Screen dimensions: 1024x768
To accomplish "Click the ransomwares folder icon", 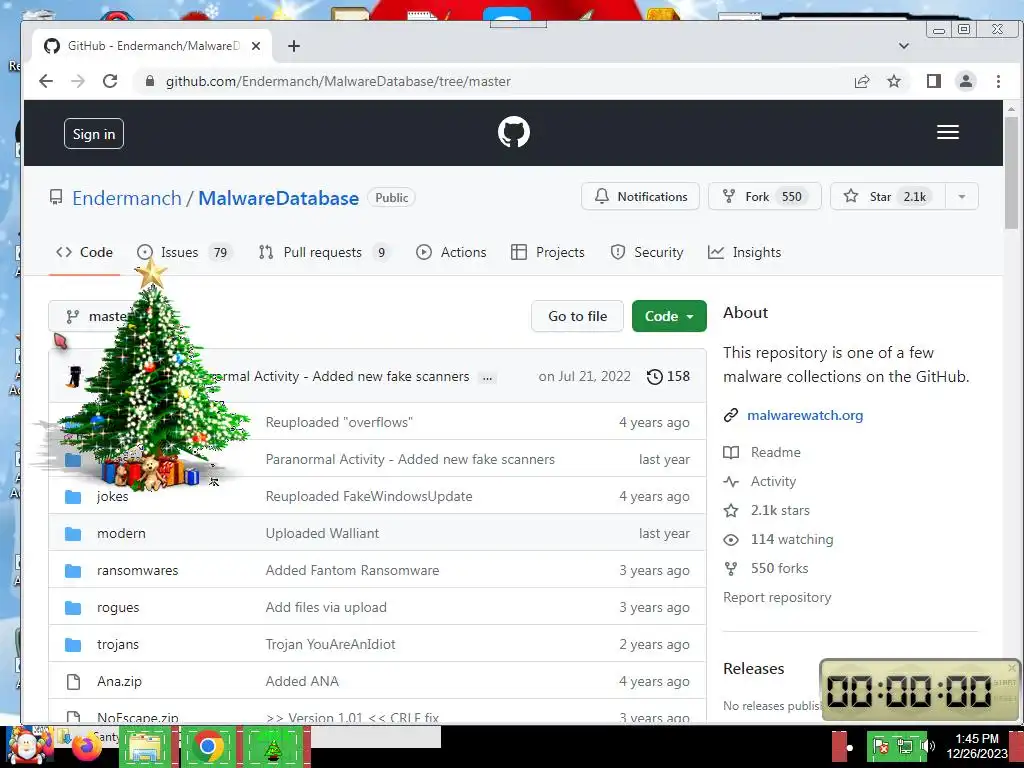I will point(73,571).
